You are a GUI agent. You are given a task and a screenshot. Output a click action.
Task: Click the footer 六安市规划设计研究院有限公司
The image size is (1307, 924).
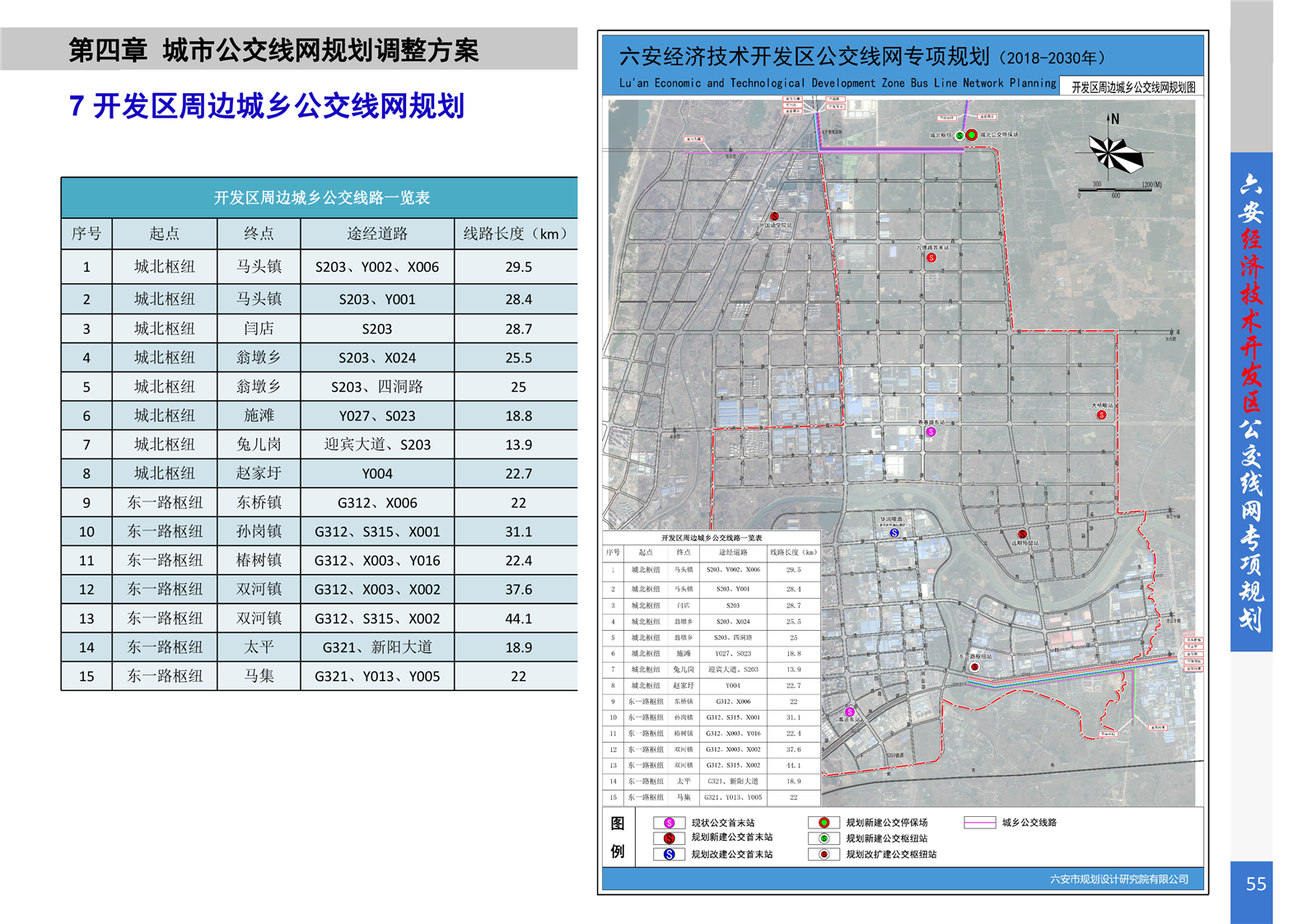(1119, 880)
